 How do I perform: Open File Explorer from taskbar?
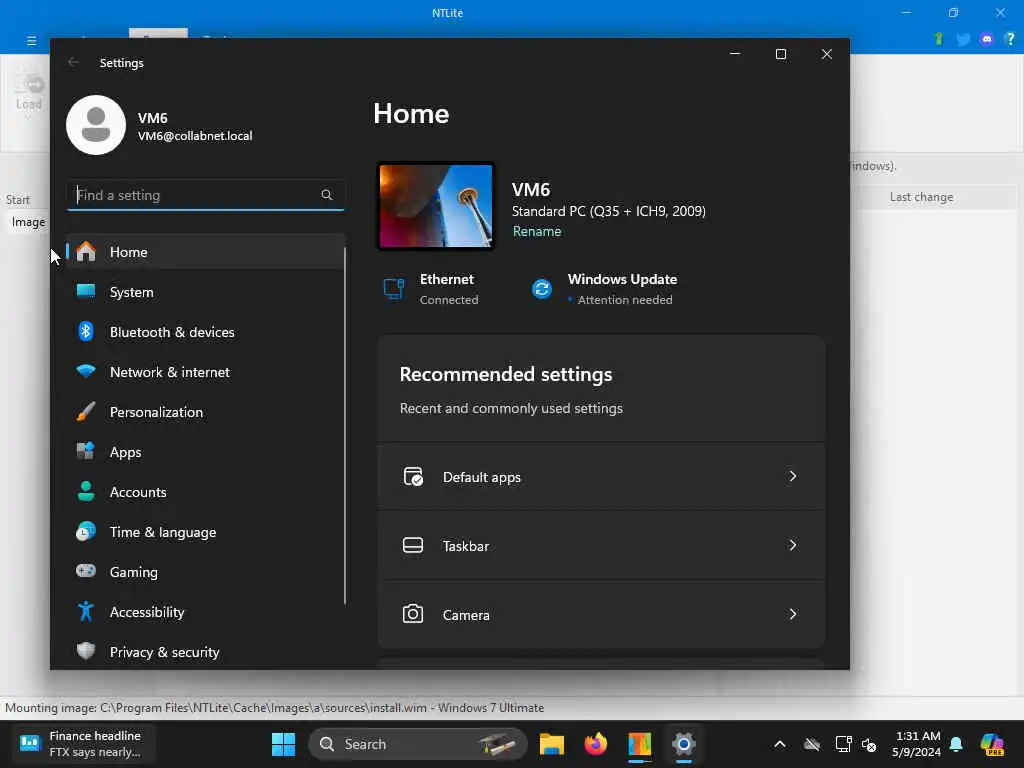click(x=552, y=744)
